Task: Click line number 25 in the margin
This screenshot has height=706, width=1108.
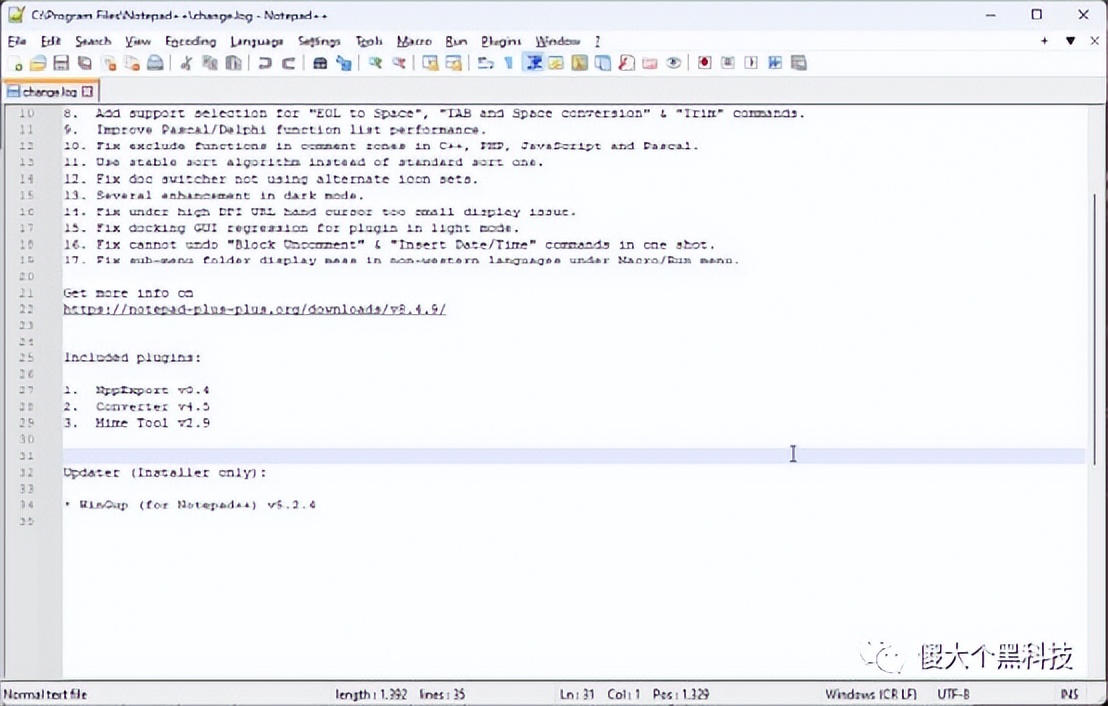Action: 26,358
